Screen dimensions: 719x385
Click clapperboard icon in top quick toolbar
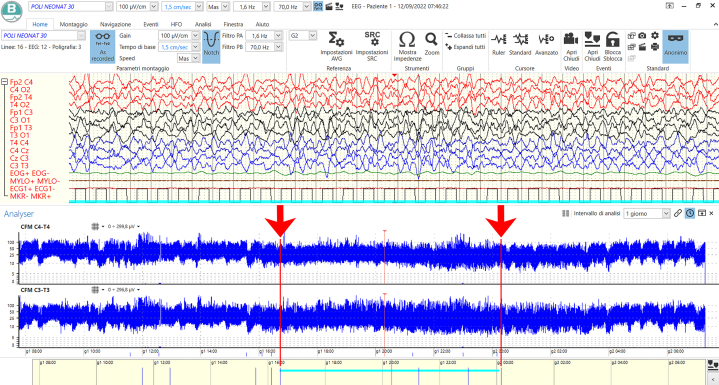(x=329, y=6)
